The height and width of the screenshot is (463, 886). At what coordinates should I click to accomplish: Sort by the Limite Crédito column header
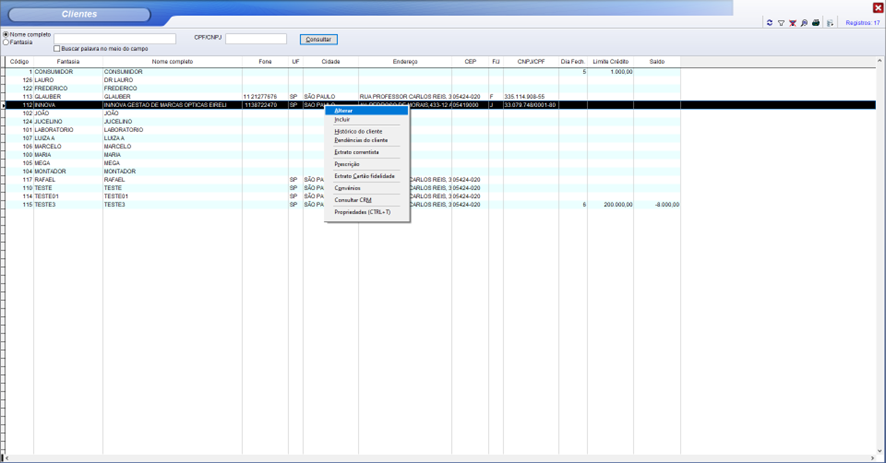point(610,62)
